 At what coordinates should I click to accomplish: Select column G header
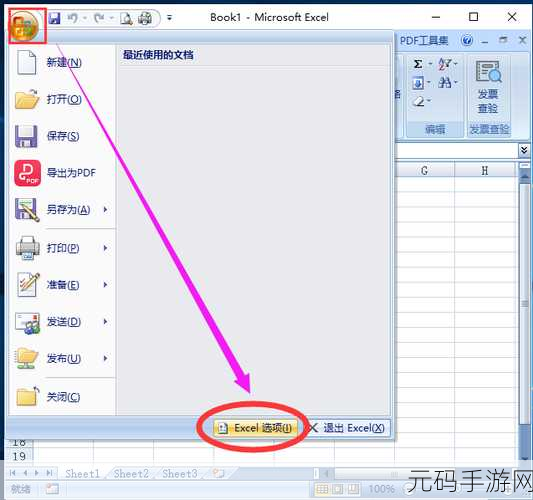(424, 170)
